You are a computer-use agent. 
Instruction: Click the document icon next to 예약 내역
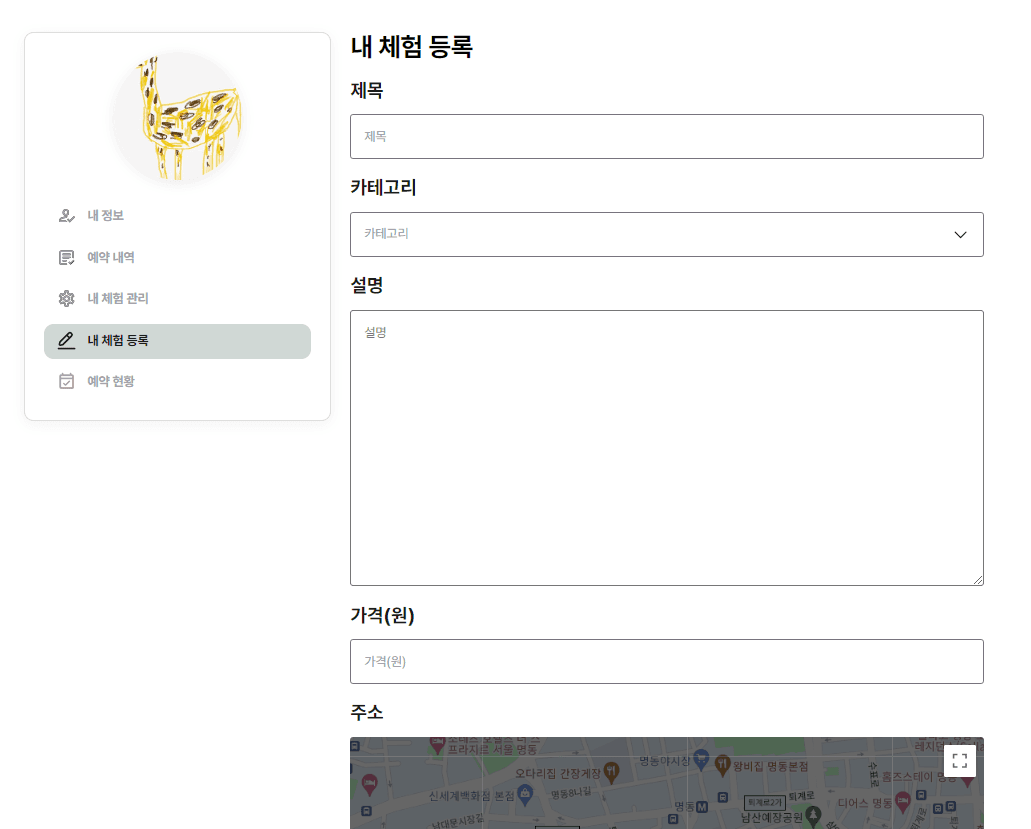[65, 257]
